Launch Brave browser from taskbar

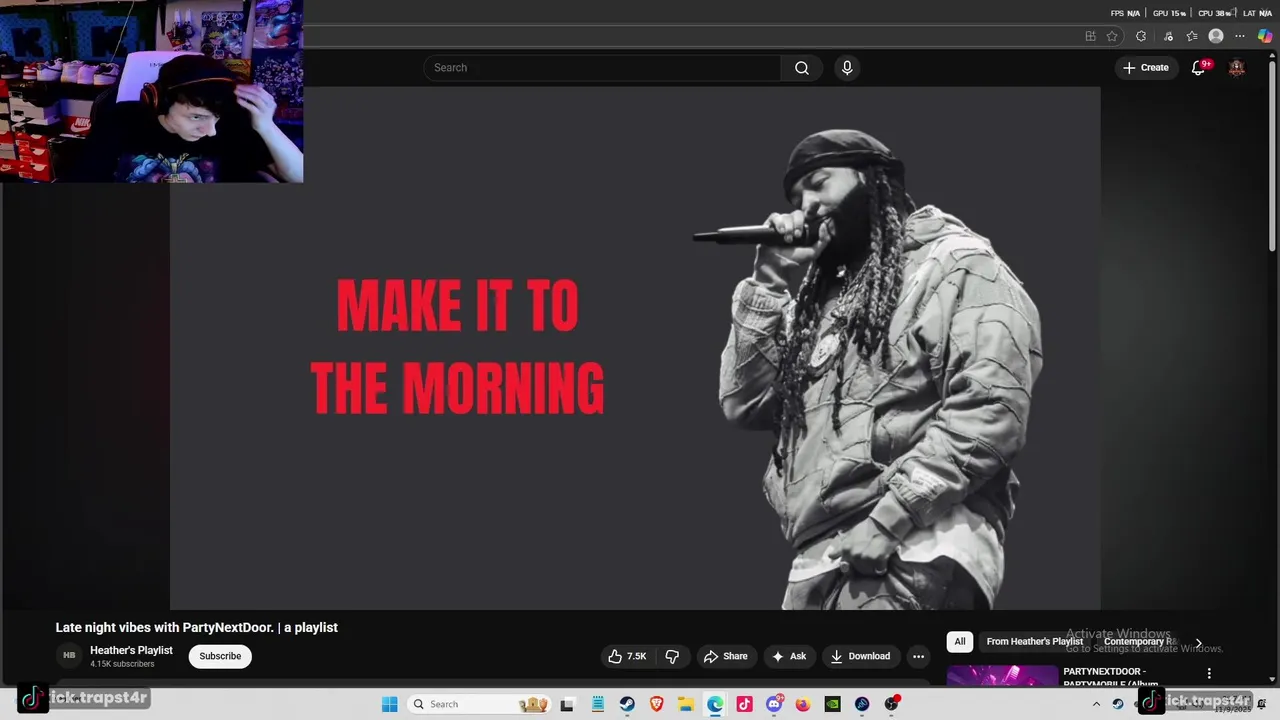[x=656, y=704]
